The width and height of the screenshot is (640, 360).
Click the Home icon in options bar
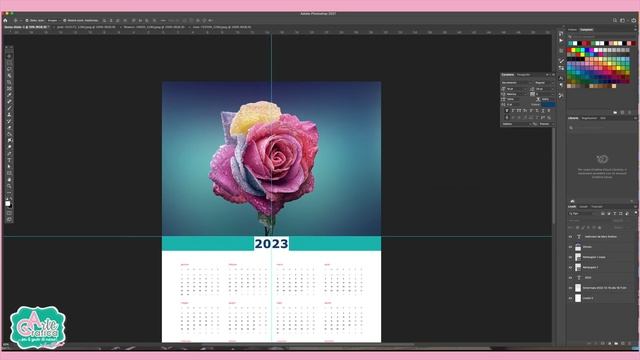point(5,20)
